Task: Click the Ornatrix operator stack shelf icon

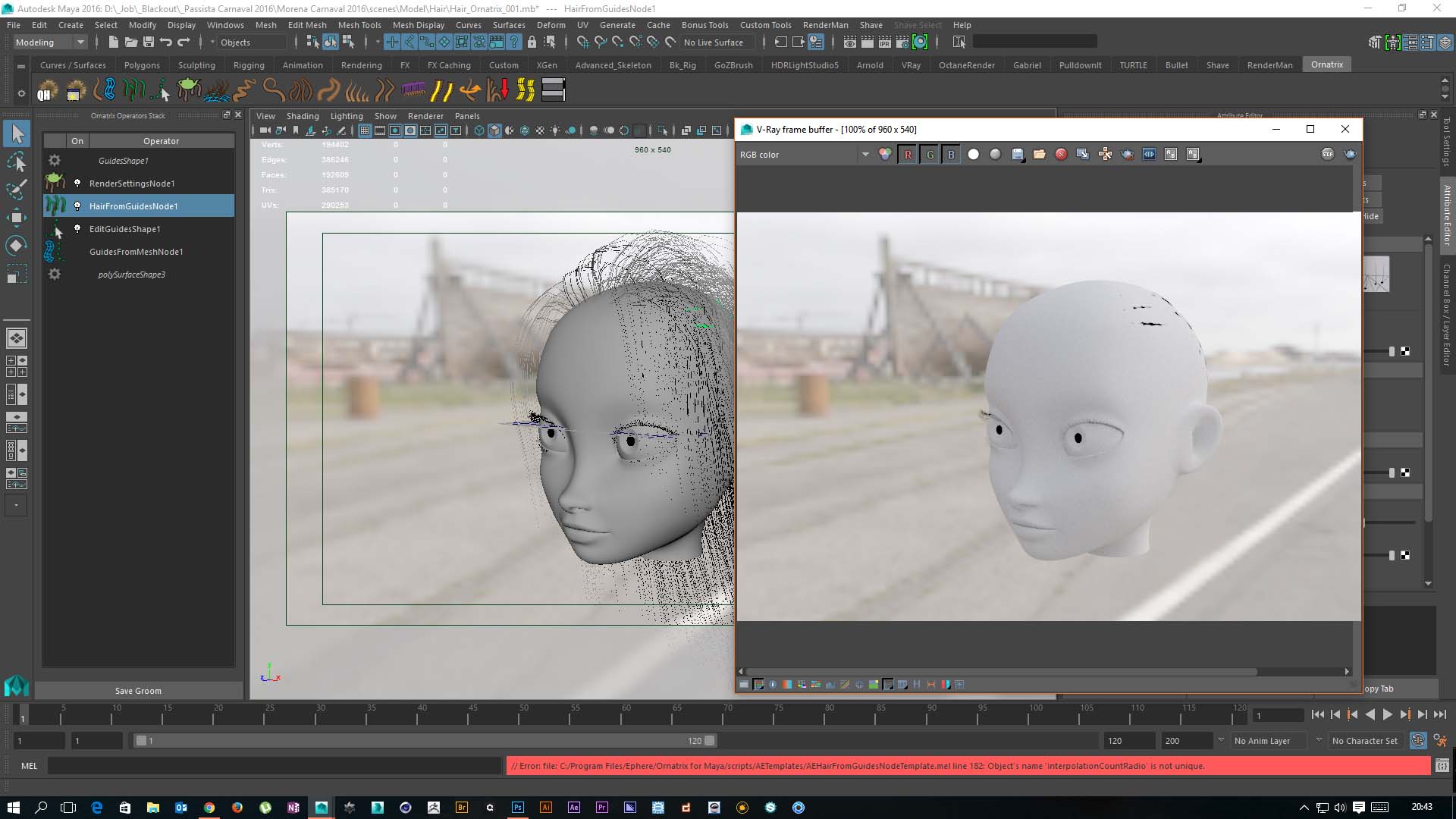Action: [553, 90]
